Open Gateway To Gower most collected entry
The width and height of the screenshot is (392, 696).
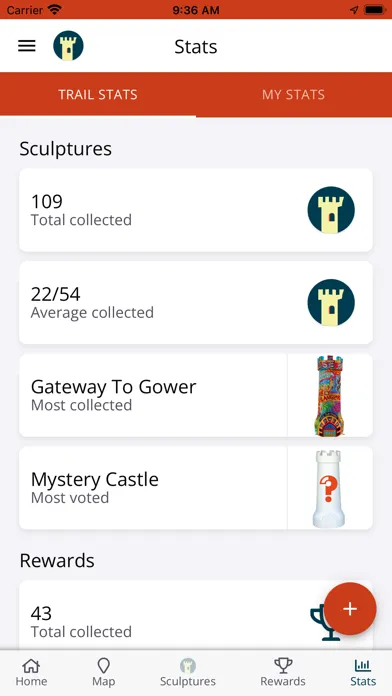pos(196,395)
